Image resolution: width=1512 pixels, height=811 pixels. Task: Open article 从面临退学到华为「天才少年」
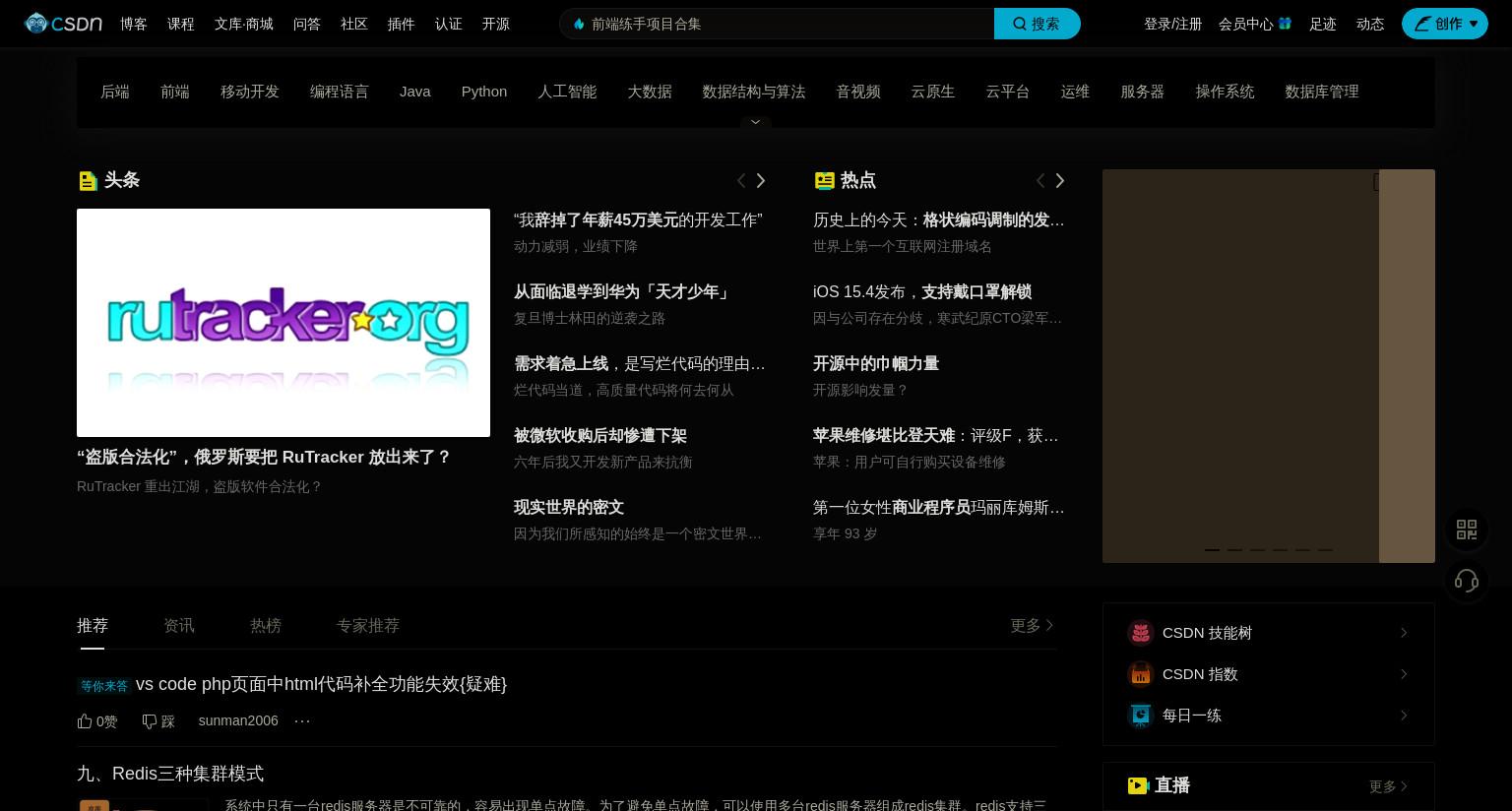[x=624, y=291]
